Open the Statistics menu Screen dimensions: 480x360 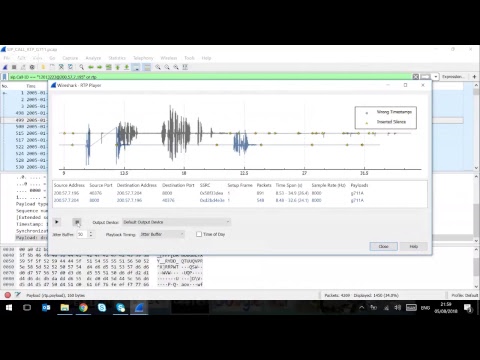117,58
